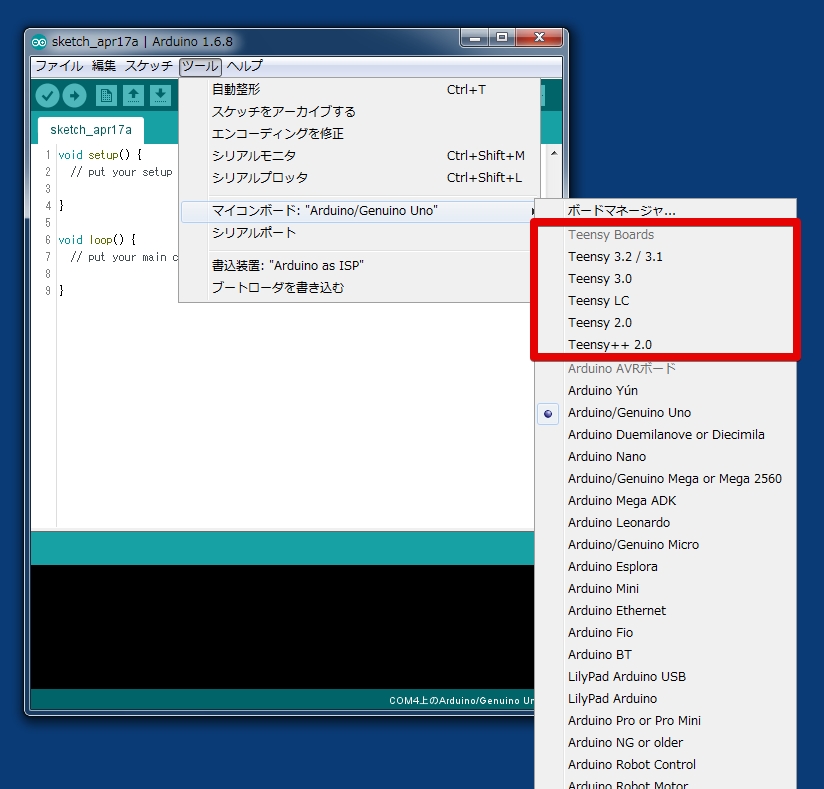Click the Open sketch up-arrow icon

[133, 96]
